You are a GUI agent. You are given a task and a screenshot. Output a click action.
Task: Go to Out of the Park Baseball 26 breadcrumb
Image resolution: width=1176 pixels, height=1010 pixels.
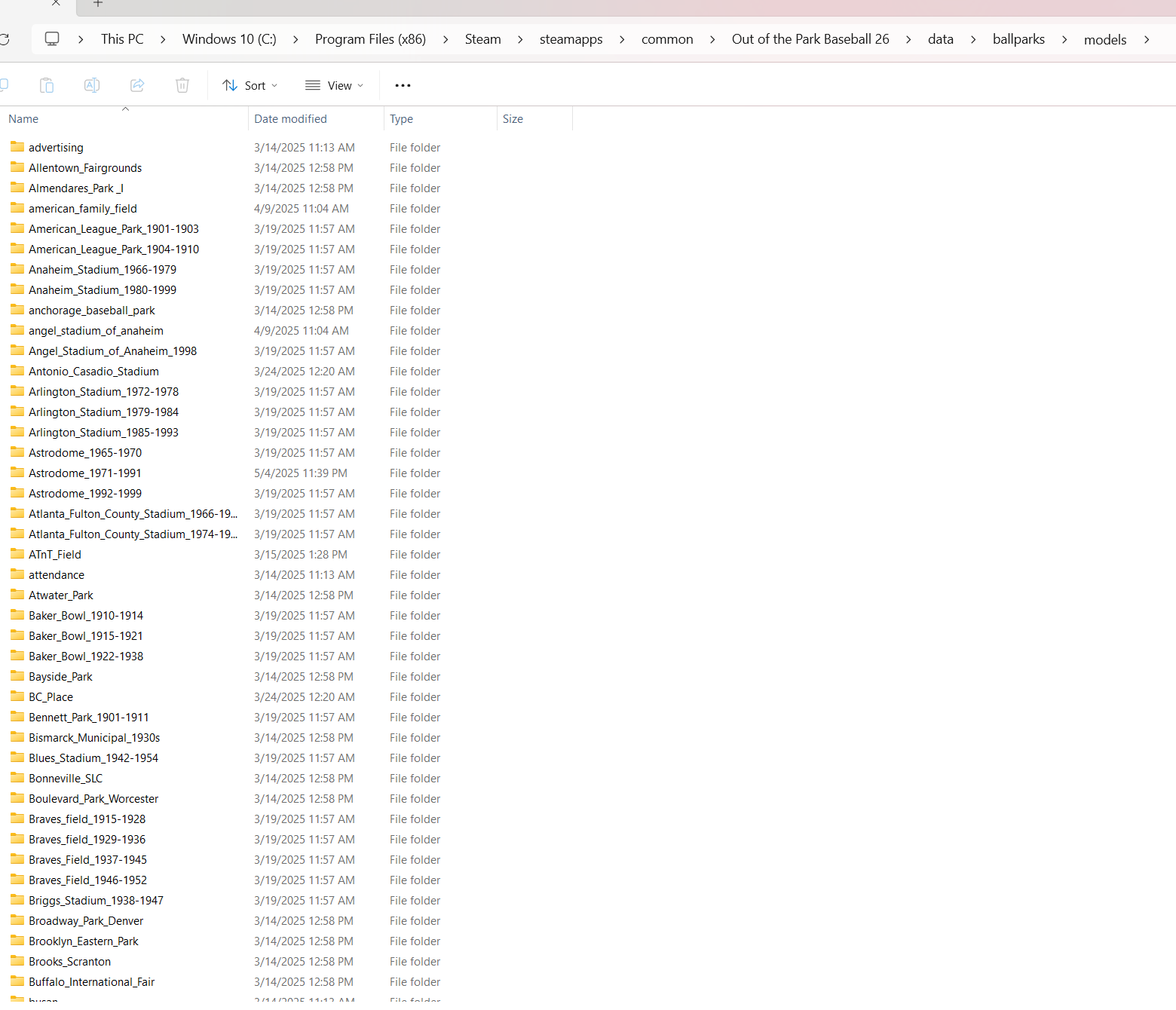tap(810, 39)
